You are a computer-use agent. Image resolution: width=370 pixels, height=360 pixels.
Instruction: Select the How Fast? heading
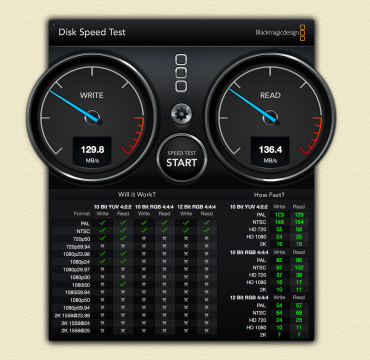pos(269,195)
